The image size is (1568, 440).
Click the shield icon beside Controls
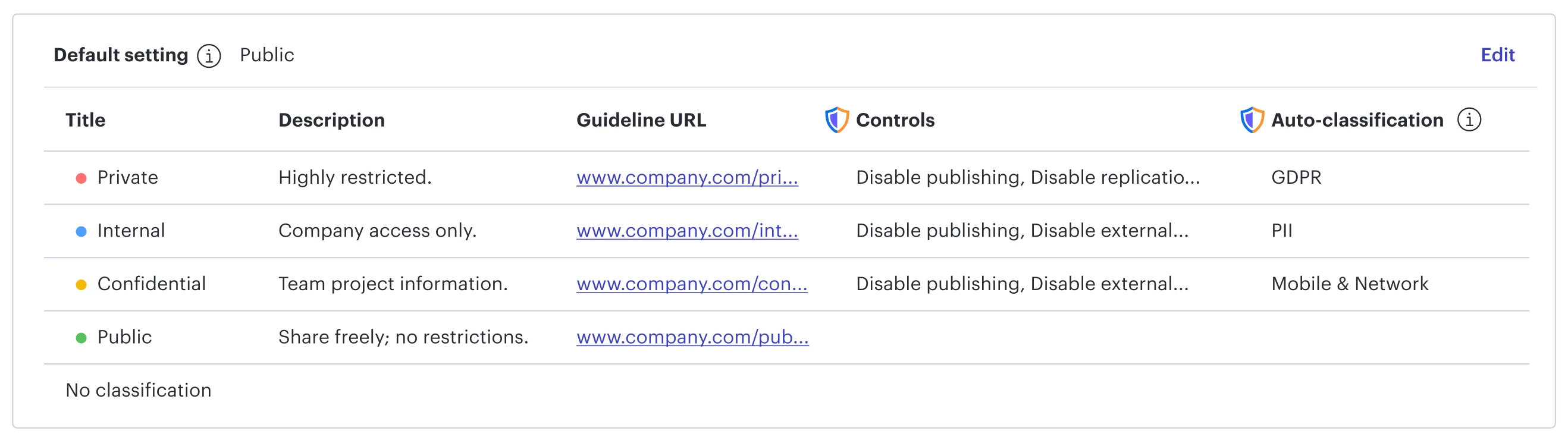coord(836,120)
